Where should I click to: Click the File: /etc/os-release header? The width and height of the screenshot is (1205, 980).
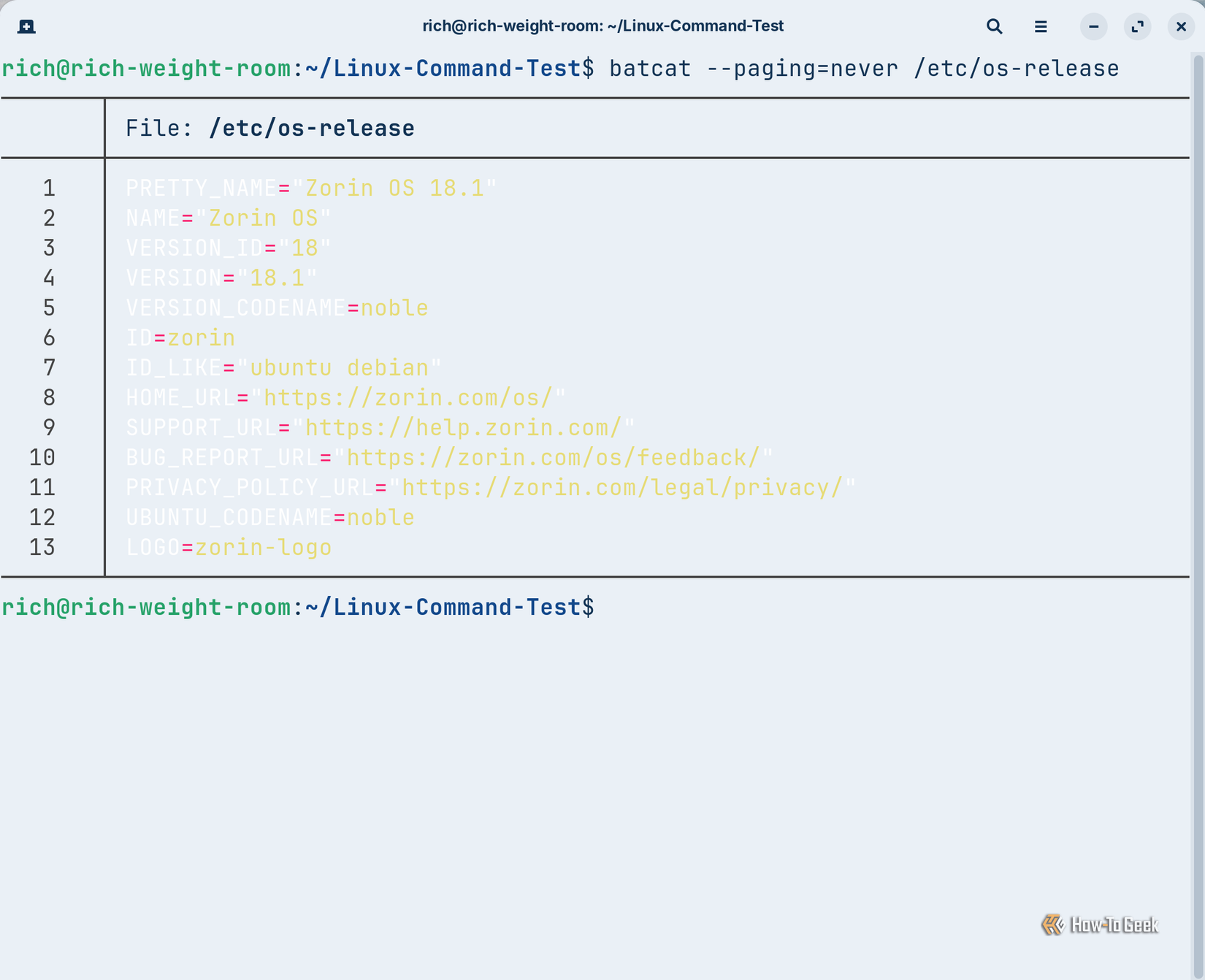point(270,129)
